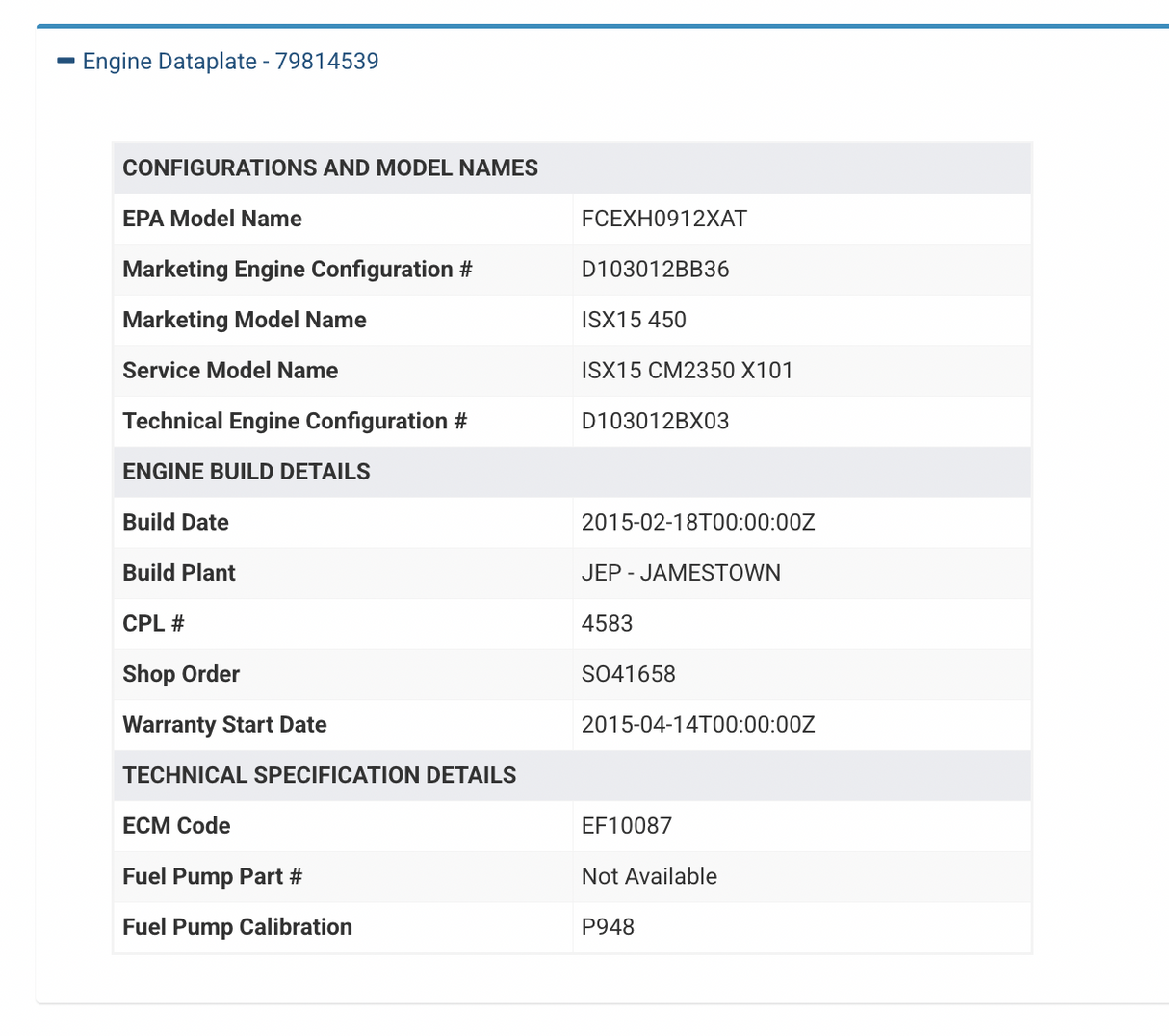Select the Not Available value
Viewport: 1169px width, 1036px height.
[649, 876]
